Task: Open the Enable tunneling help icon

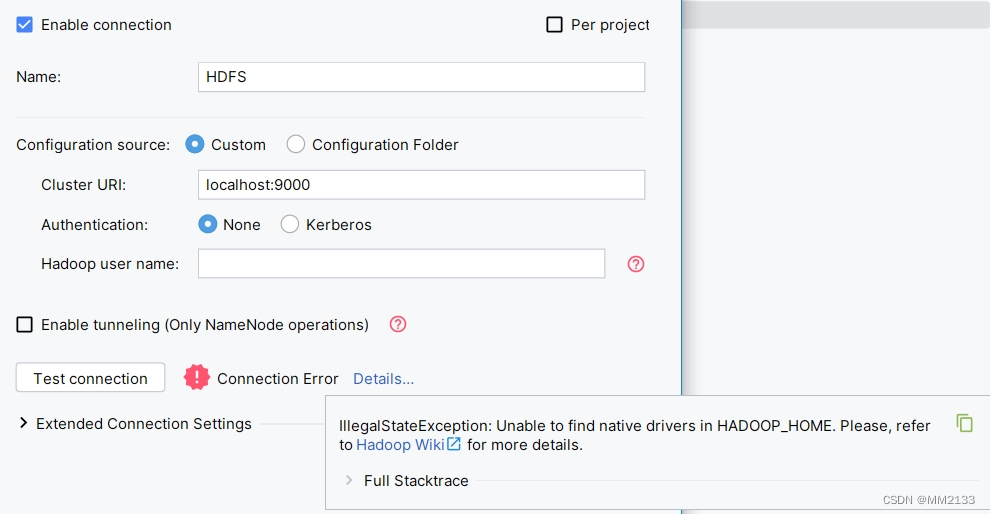Action: pyautogui.click(x=398, y=324)
